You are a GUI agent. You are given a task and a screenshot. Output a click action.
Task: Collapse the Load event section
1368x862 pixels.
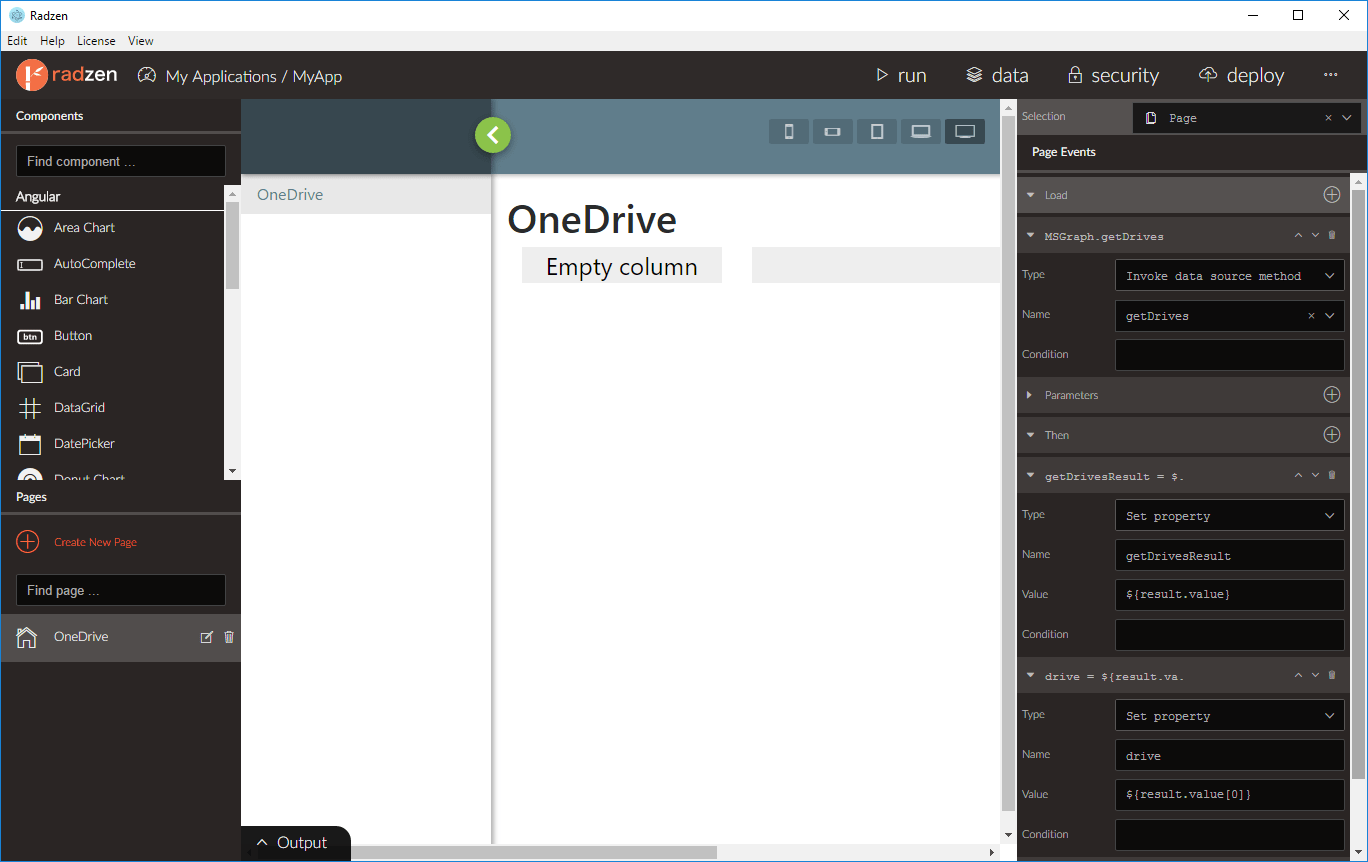1030,195
